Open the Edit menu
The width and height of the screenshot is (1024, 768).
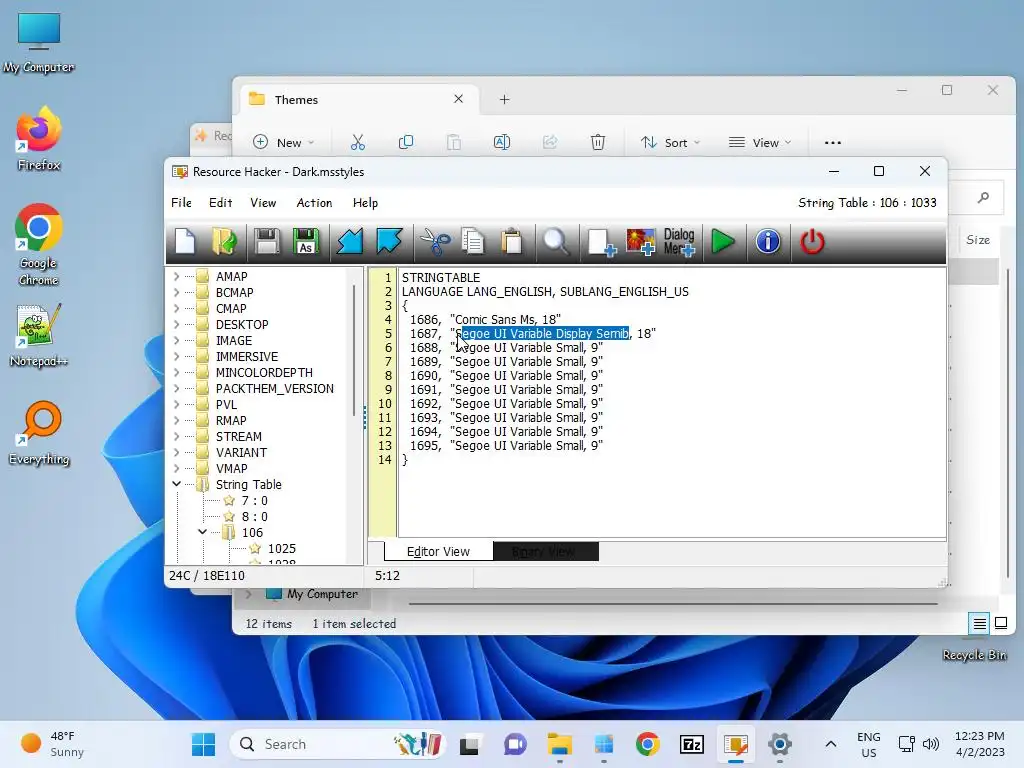[x=221, y=203]
